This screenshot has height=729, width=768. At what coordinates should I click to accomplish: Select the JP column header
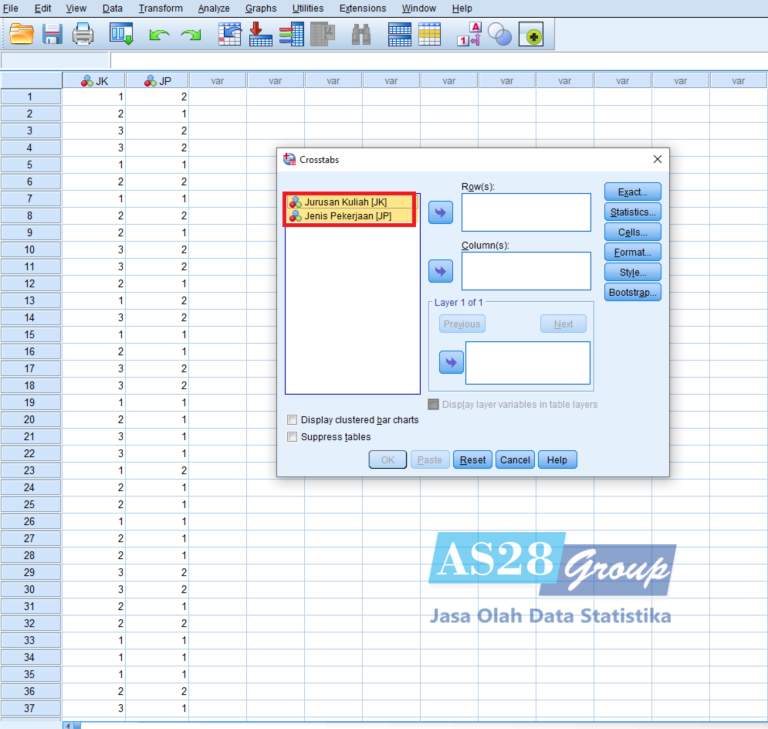pyautogui.click(x=157, y=80)
